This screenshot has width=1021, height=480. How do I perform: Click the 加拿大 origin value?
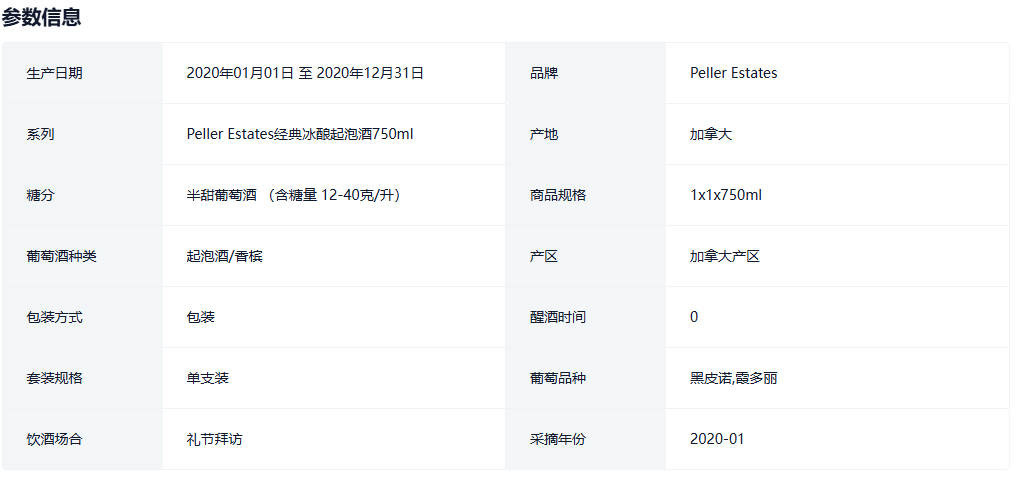[711, 134]
